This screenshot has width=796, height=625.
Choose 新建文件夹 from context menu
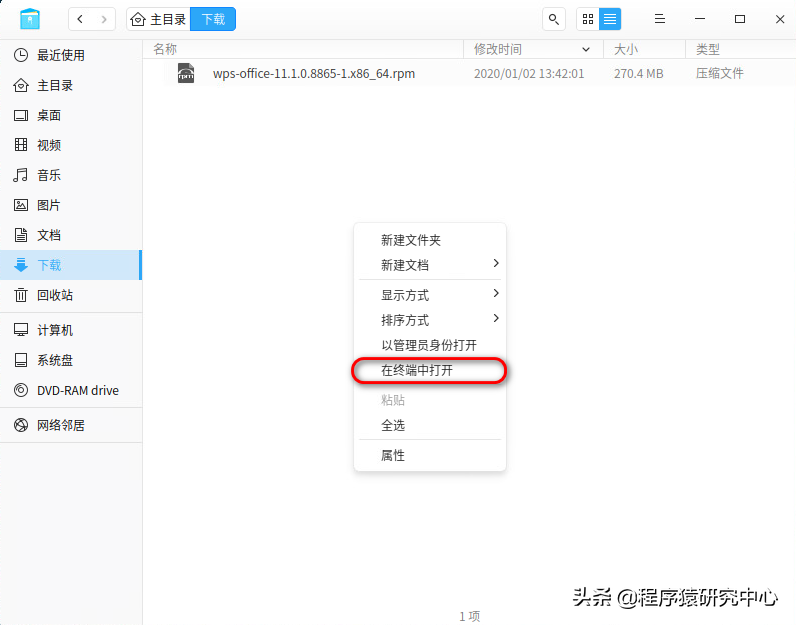coord(429,240)
